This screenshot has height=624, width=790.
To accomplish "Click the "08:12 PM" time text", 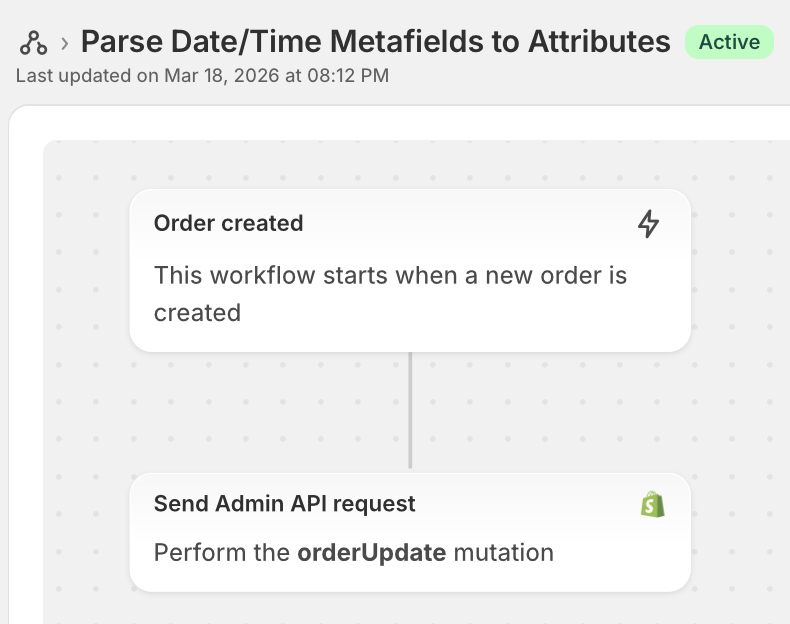I will (x=351, y=75).
